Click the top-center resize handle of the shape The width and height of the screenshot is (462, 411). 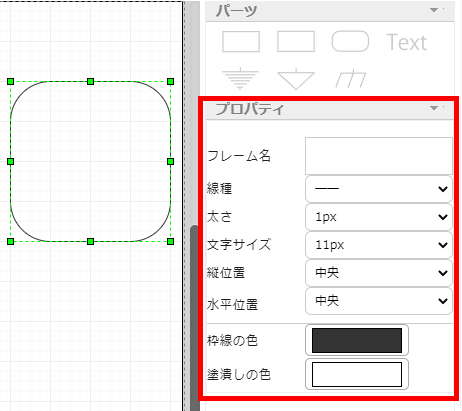90,81
